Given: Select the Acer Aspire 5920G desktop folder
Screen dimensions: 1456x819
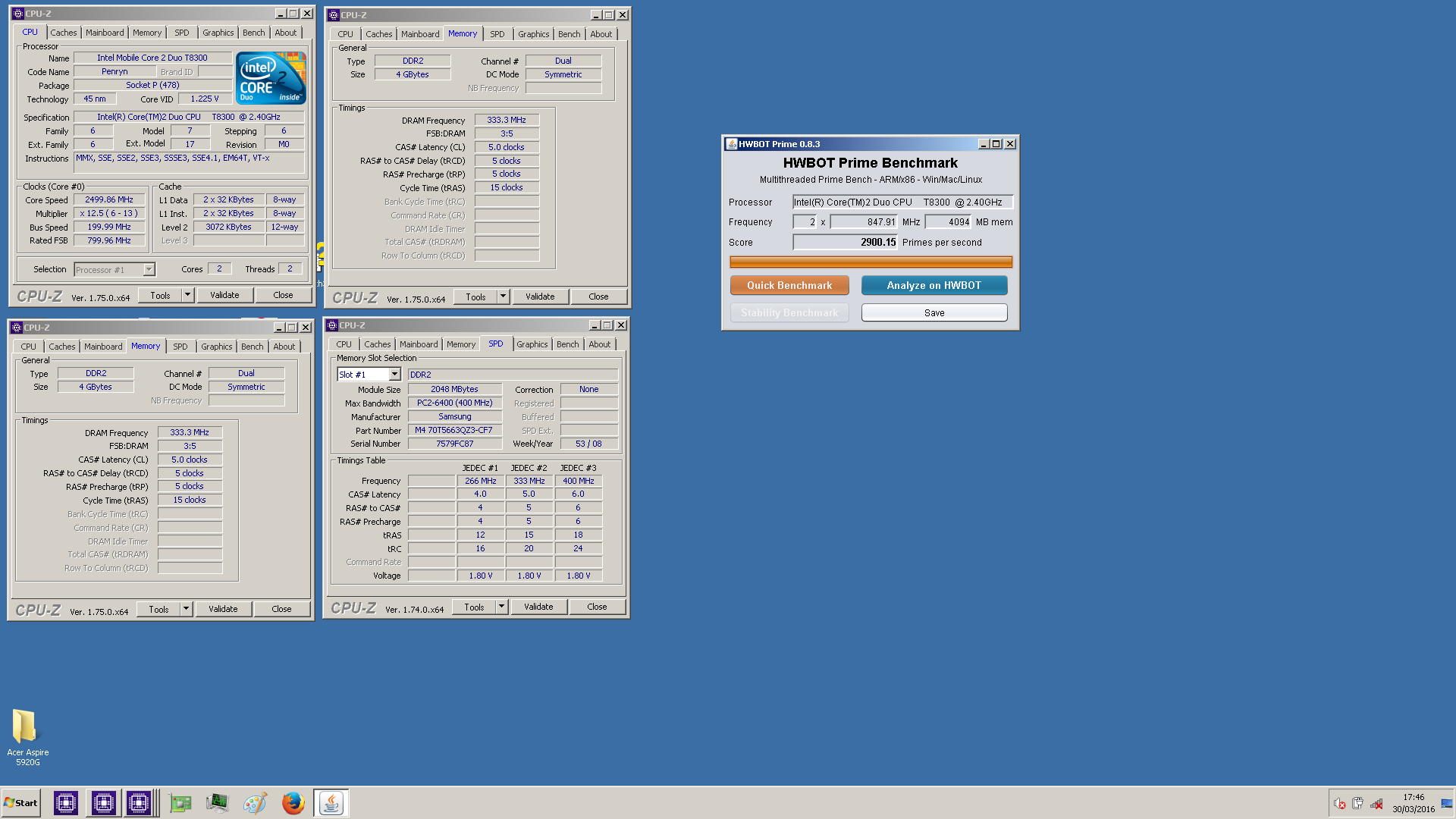Looking at the screenshot, I should point(27,737).
